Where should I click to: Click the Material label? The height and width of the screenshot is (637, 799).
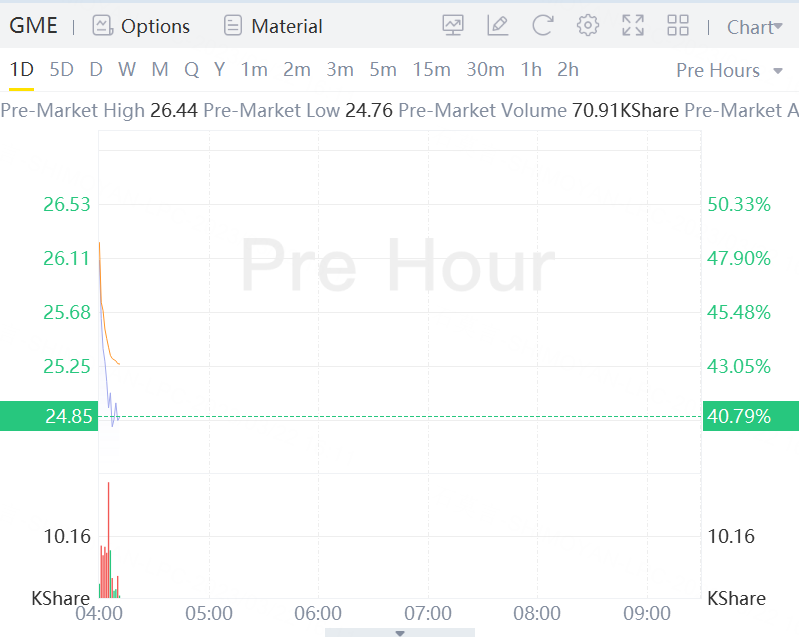tap(287, 26)
